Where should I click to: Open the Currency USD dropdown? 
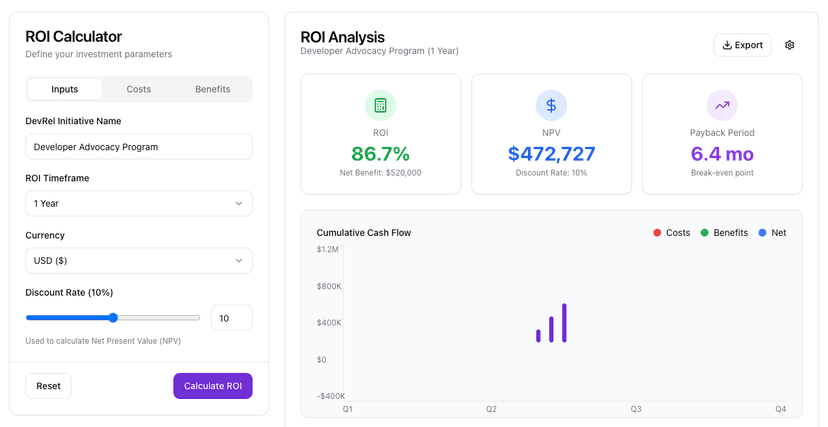[x=138, y=260]
